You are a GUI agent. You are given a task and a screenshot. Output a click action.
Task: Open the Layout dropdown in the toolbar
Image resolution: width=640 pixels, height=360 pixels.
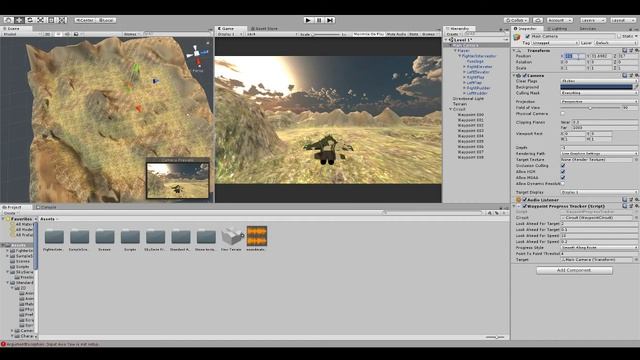pos(622,20)
